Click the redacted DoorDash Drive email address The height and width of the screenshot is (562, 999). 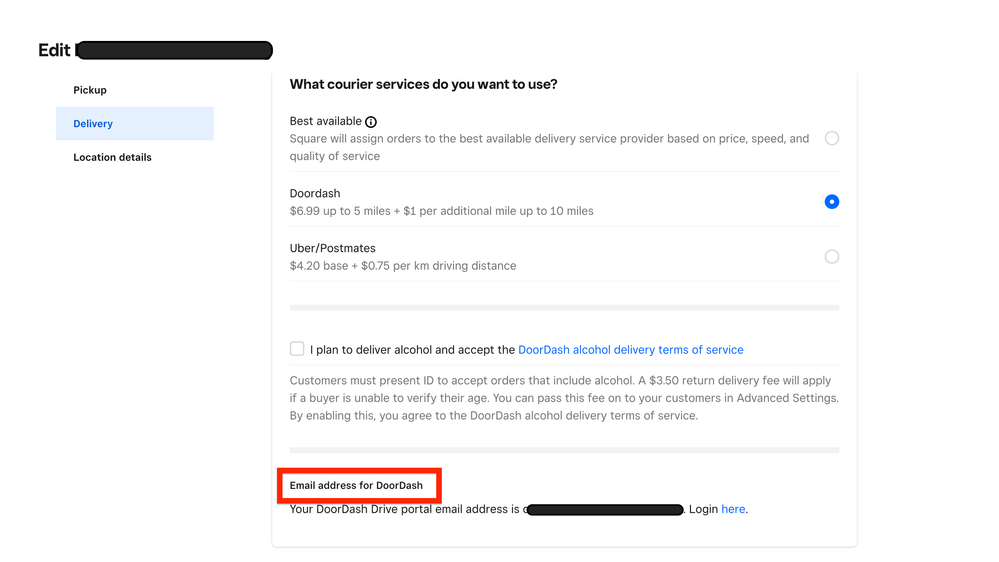pos(603,510)
